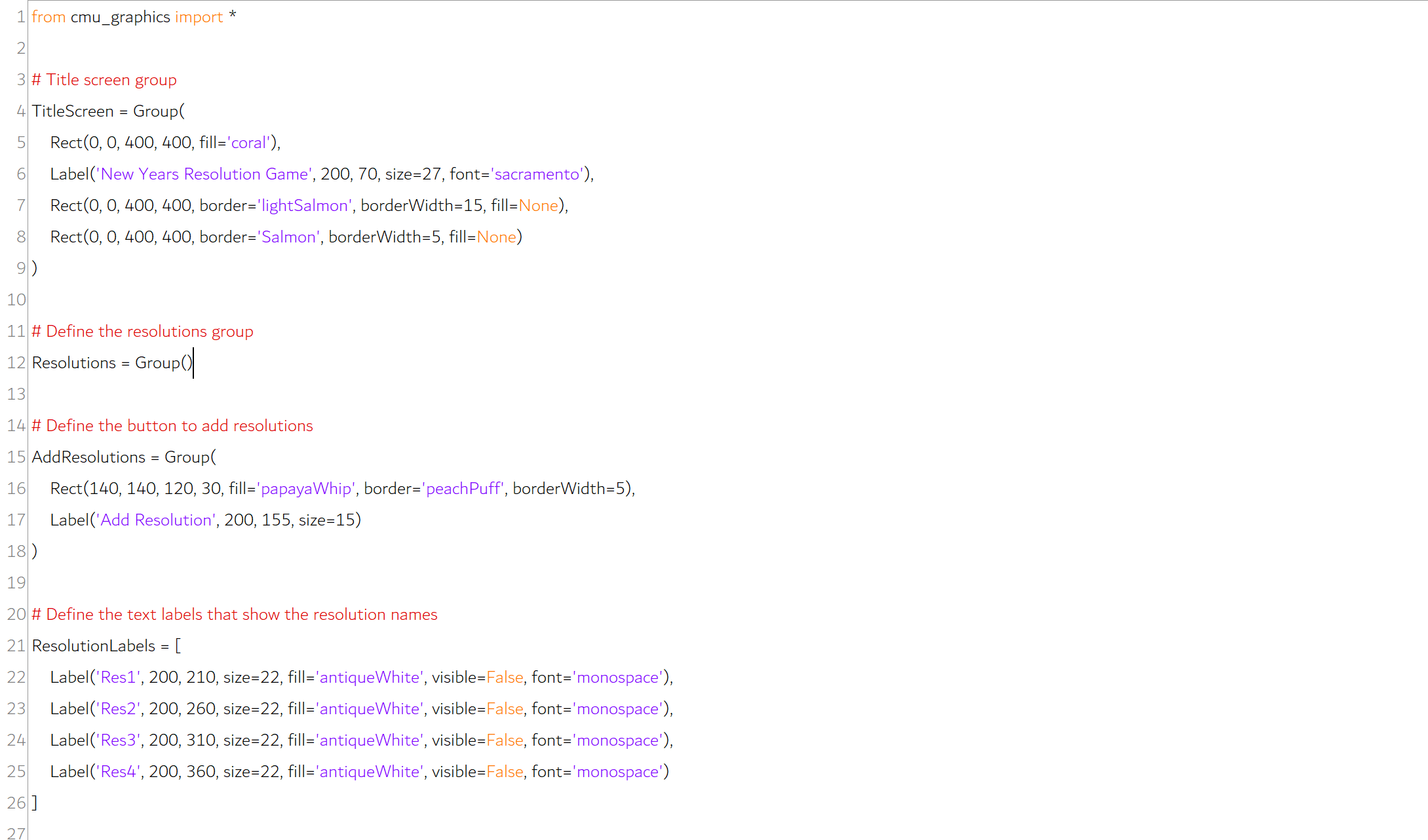
Task: Click line number 12 in the gutter
Action: [x=16, y=363]
